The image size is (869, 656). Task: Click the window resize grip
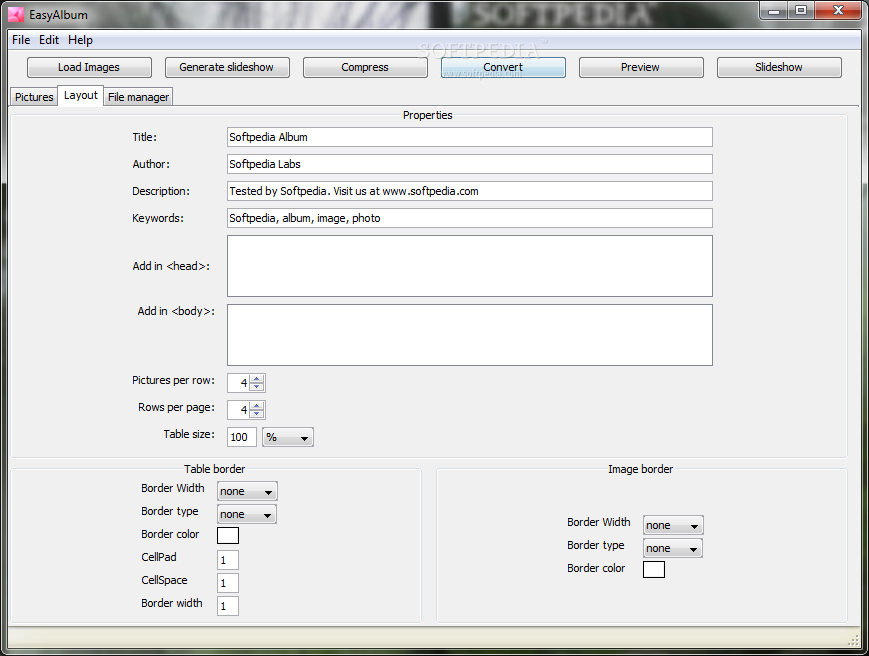853,640
